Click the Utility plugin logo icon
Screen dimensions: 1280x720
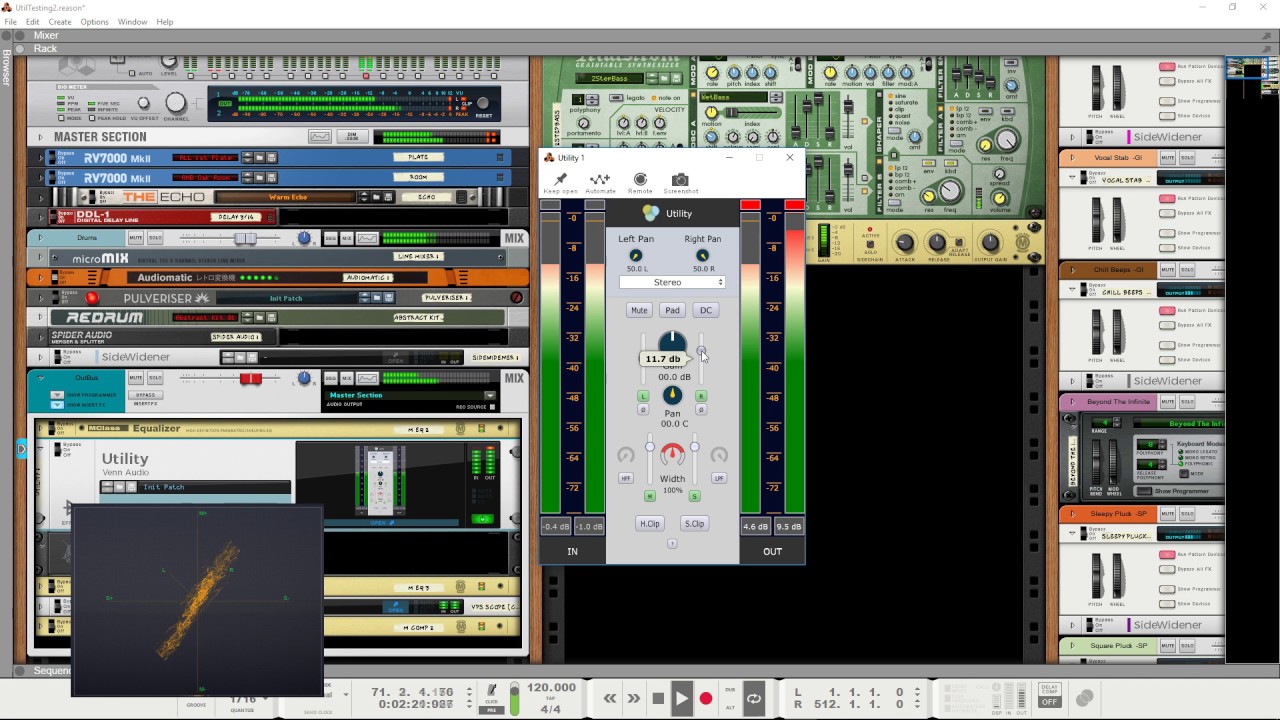click(651, 213)
